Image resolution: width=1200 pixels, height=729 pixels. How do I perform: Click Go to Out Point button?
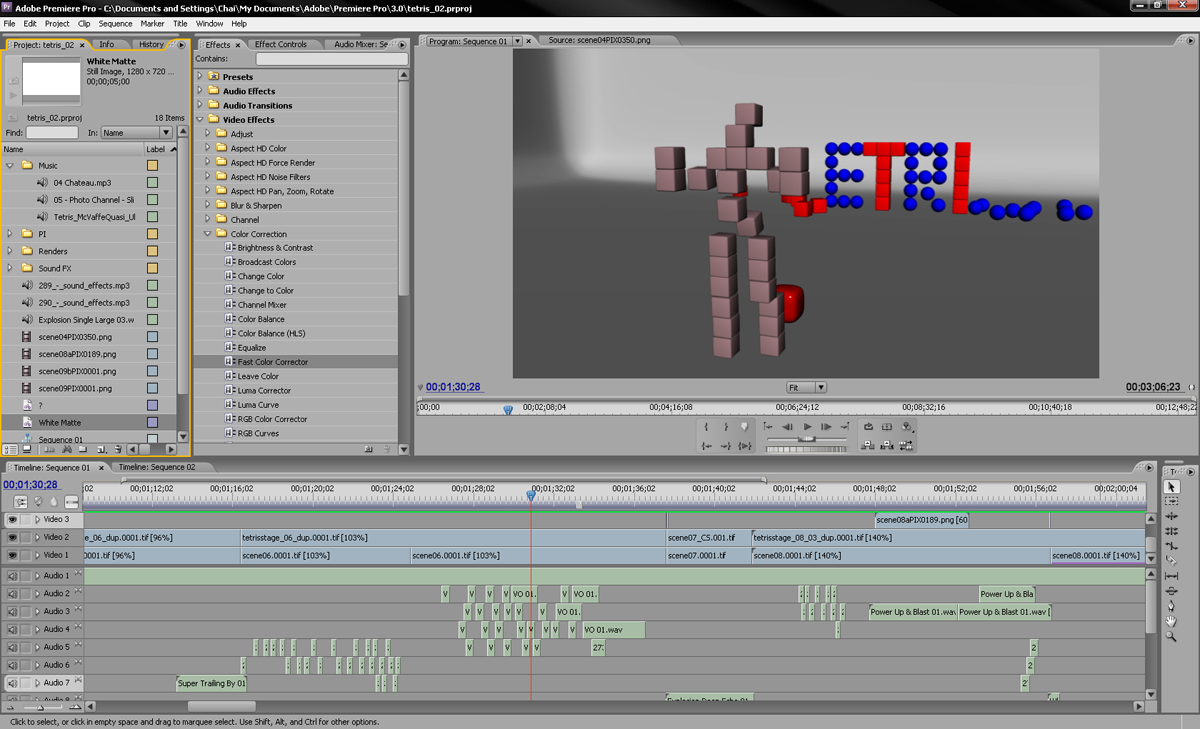pyautogui.click(x=726, y=446)
